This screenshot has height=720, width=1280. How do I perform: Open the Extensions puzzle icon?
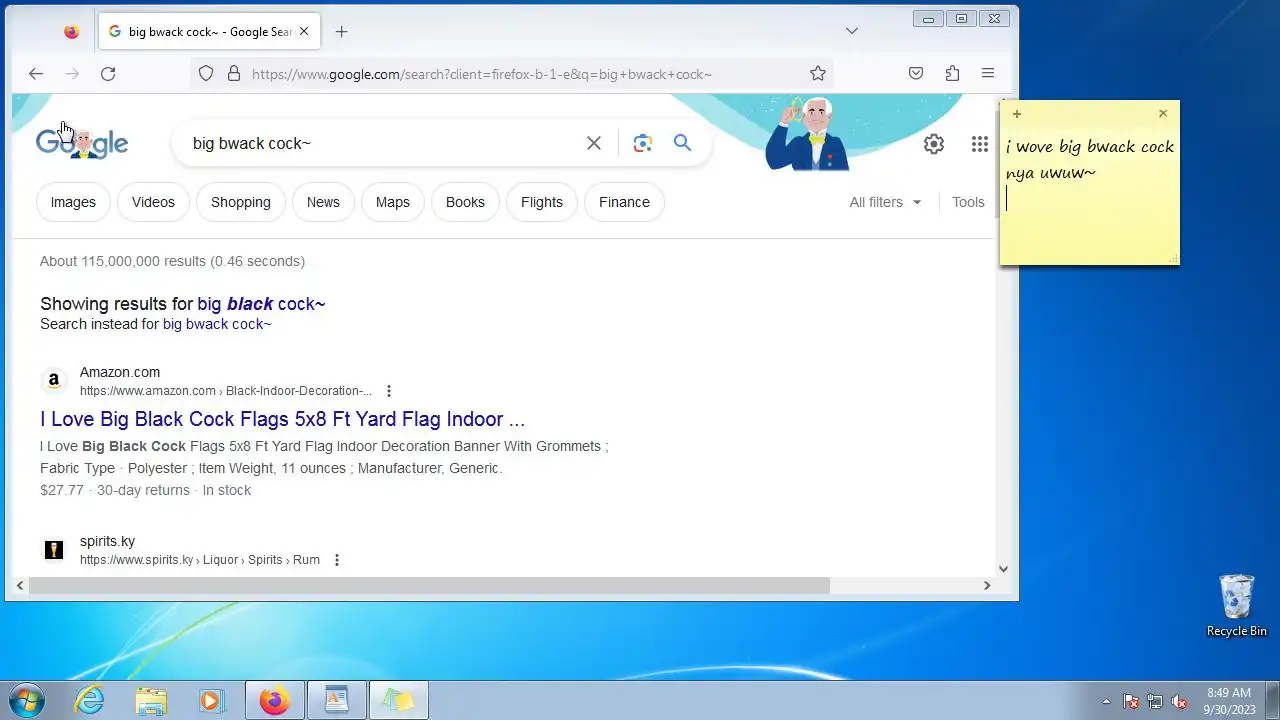(952, 73)
